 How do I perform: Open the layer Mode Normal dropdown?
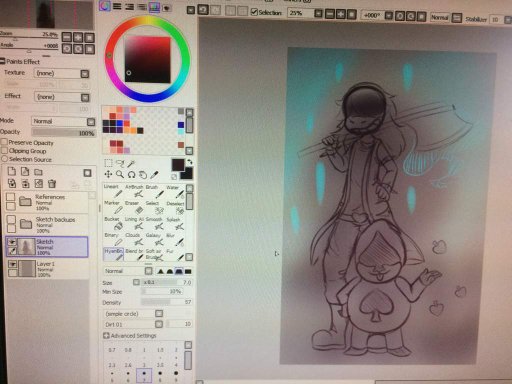tap(63, 121)
